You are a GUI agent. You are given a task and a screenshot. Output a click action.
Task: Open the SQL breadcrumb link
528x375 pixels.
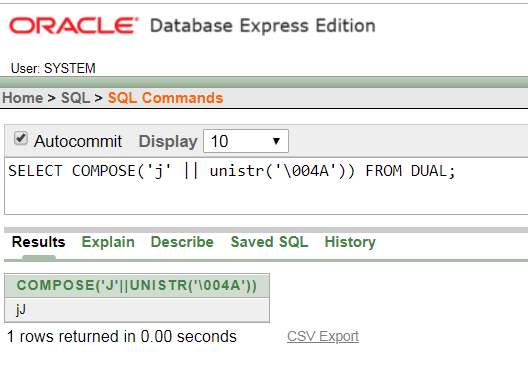coord(75,98)
